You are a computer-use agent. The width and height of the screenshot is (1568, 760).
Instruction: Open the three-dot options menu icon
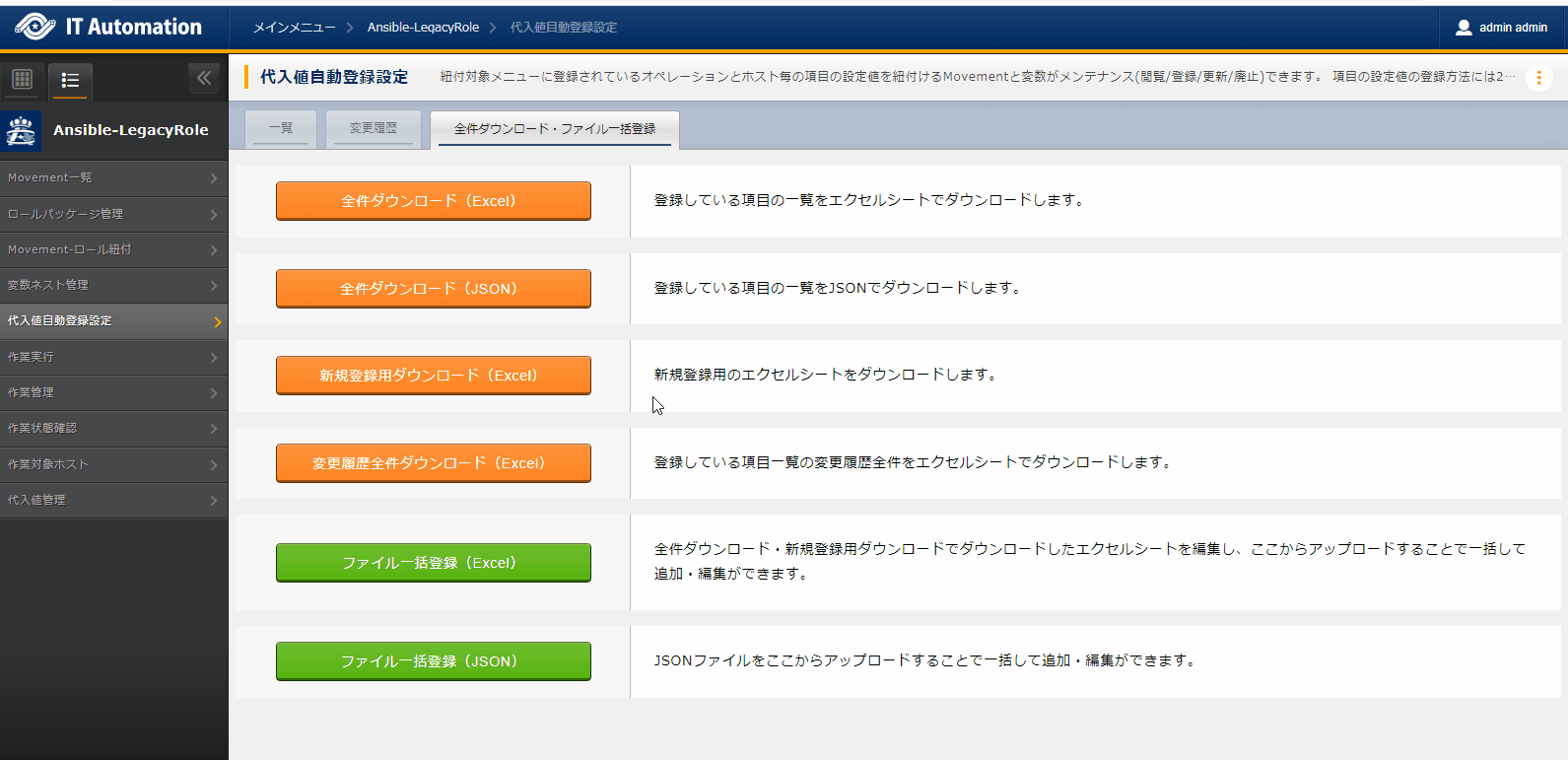(x=1538, y=77)
